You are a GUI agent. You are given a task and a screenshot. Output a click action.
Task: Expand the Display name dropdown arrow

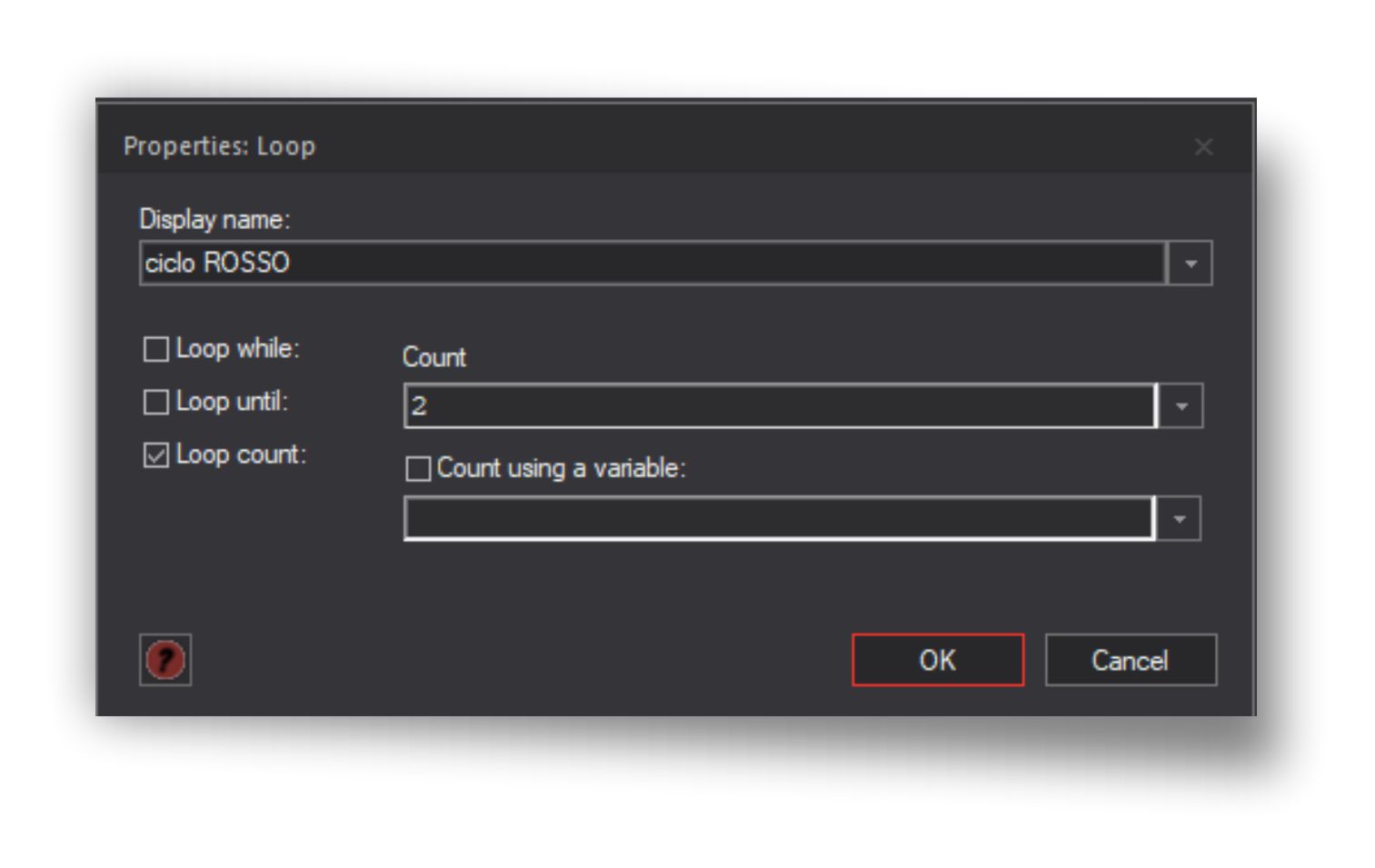click(x=1191, y=264)
